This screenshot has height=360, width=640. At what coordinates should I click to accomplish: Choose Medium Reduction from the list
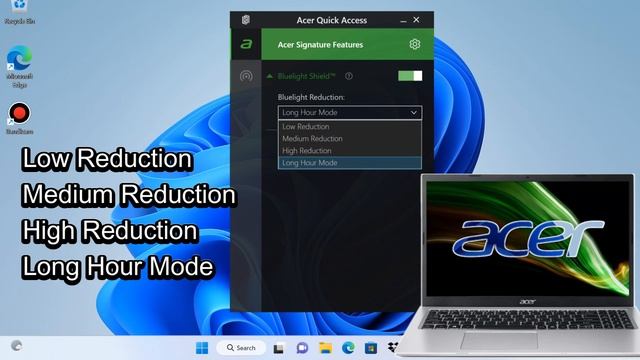[x=350, y=138]
